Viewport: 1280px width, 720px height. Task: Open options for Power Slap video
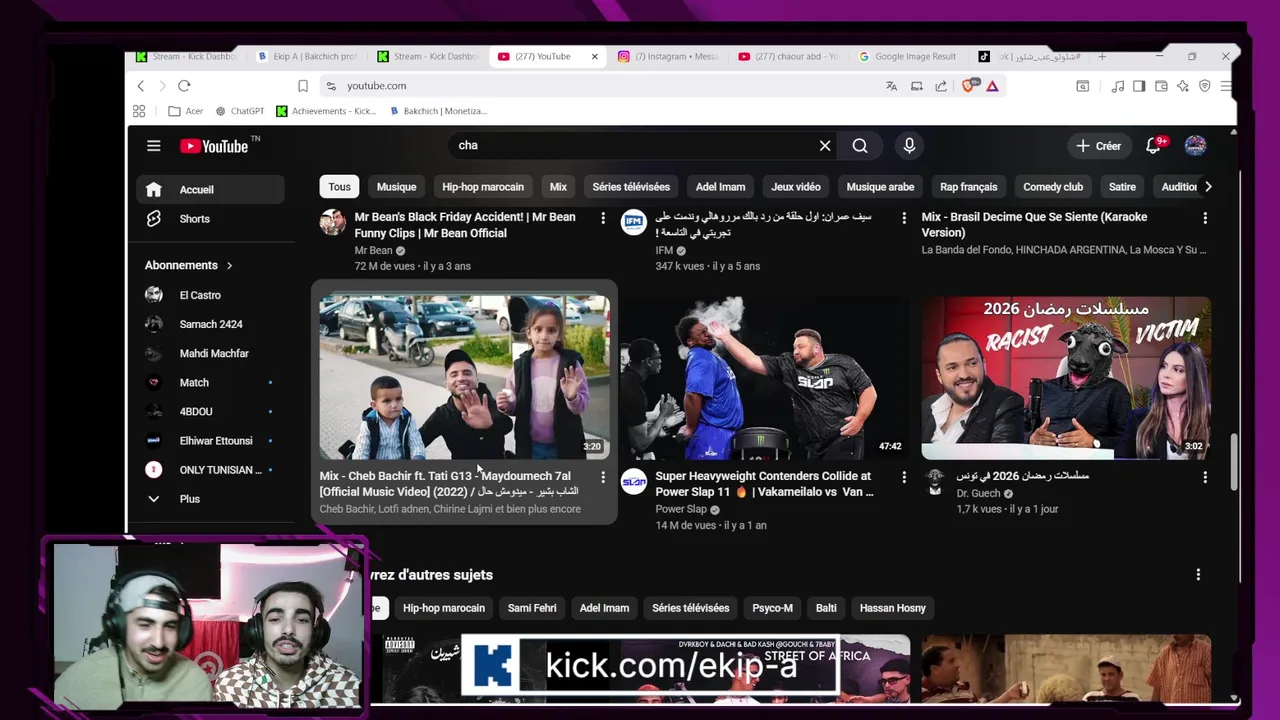(x=903, y=478)
